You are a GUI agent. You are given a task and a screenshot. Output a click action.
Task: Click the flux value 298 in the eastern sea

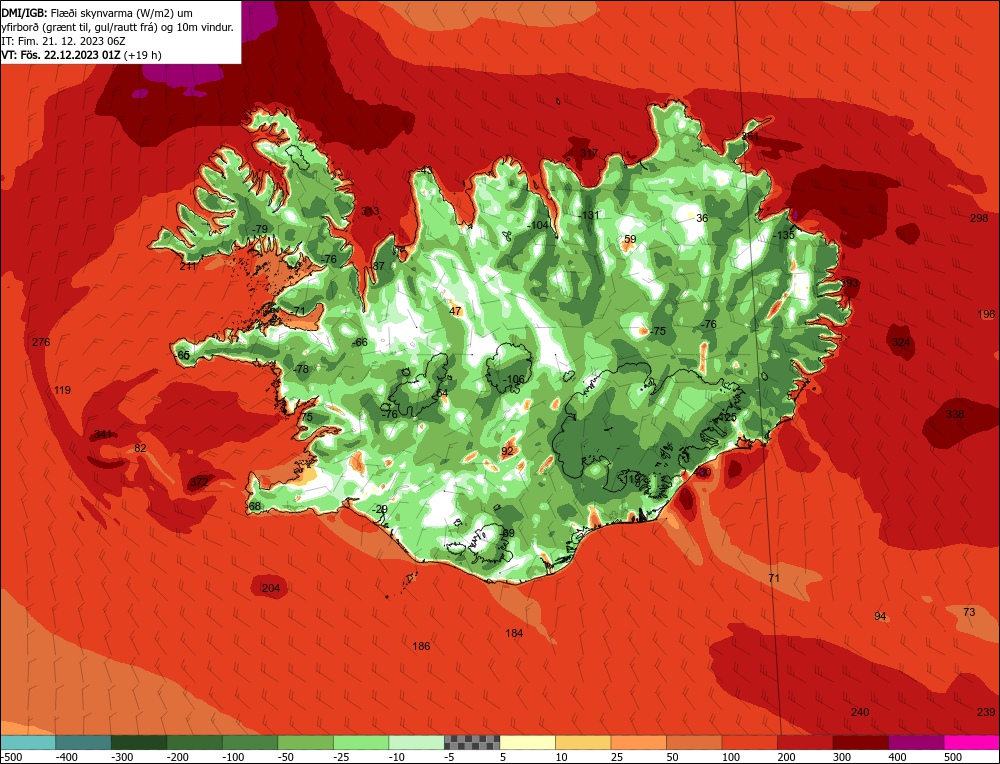(979, 218)
